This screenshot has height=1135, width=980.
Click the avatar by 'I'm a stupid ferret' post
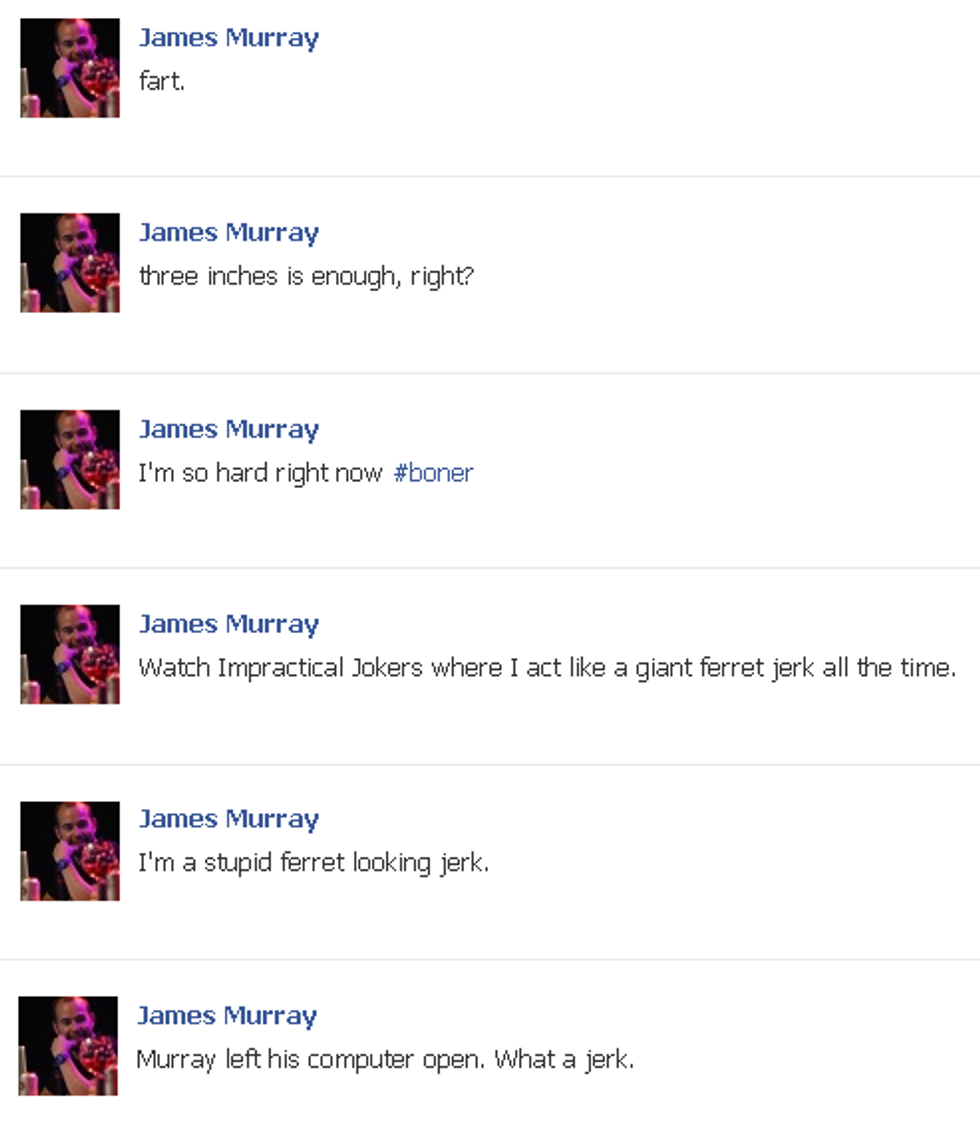coord(69,851)
